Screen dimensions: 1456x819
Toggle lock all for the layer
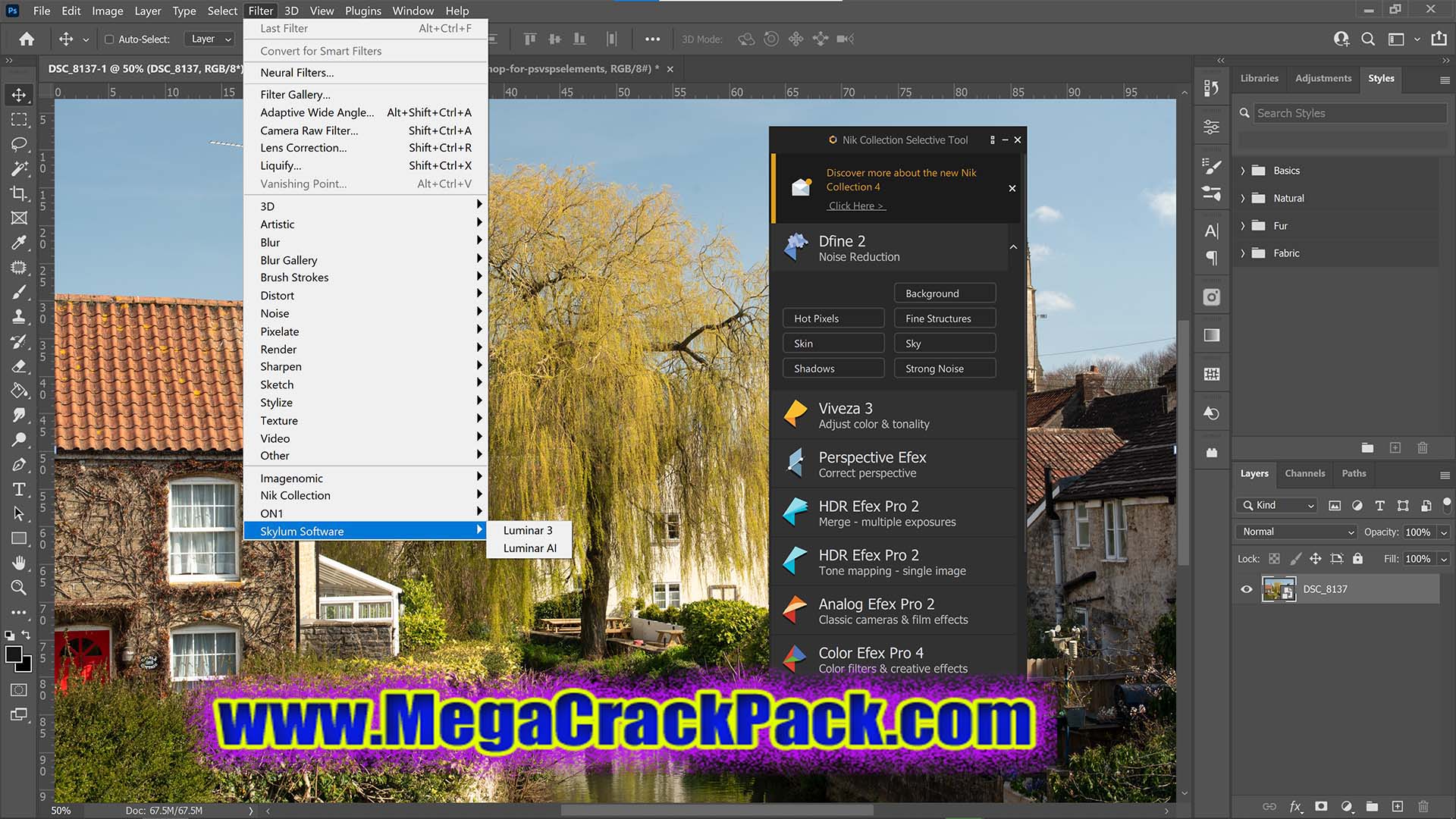tap(1357, 559)
